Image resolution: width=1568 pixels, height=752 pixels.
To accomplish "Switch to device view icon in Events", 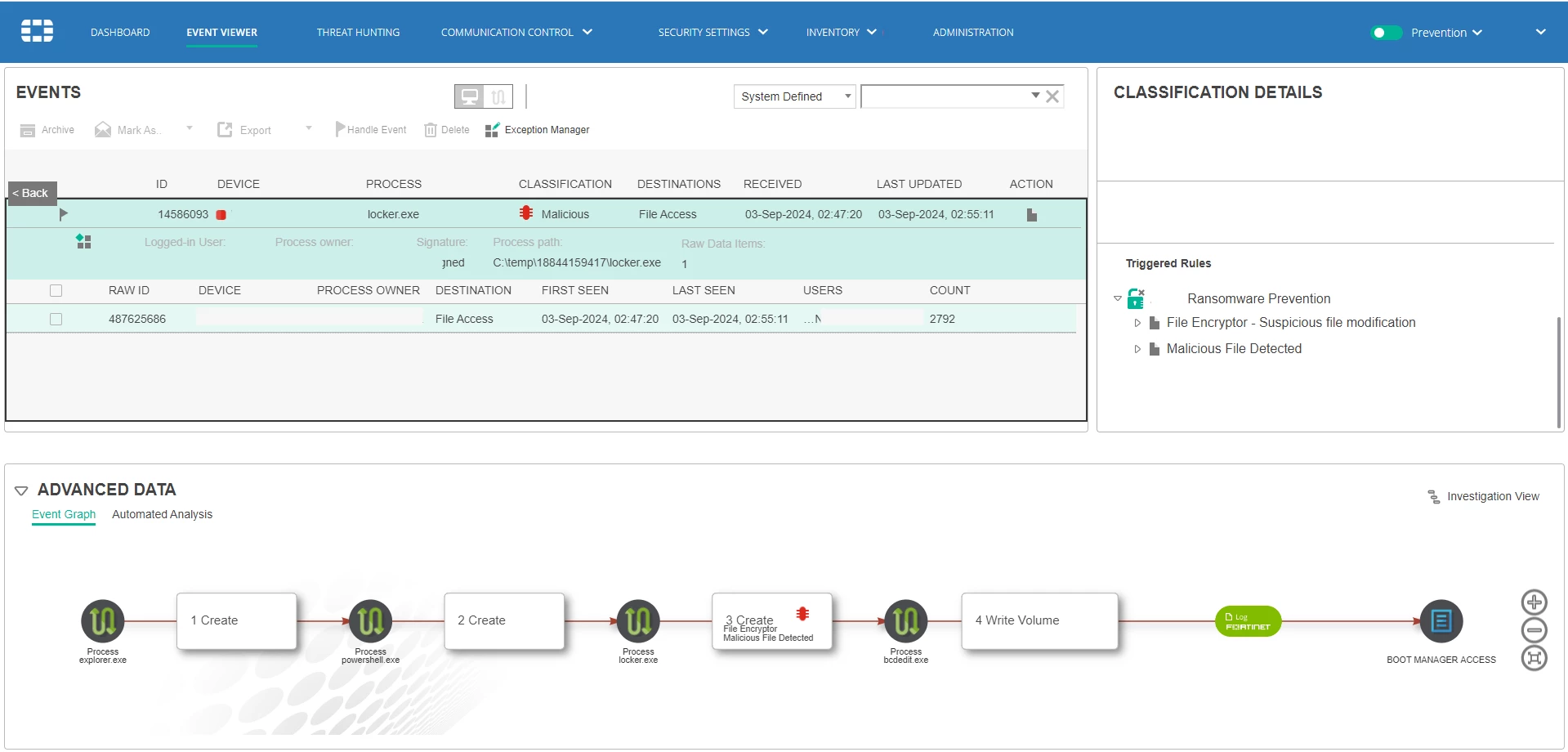I will [x=470, y=96].
